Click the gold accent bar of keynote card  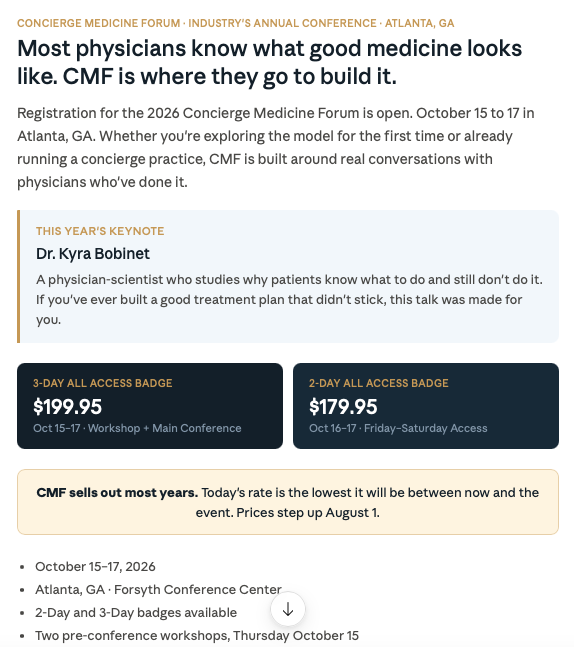(19, 276)
